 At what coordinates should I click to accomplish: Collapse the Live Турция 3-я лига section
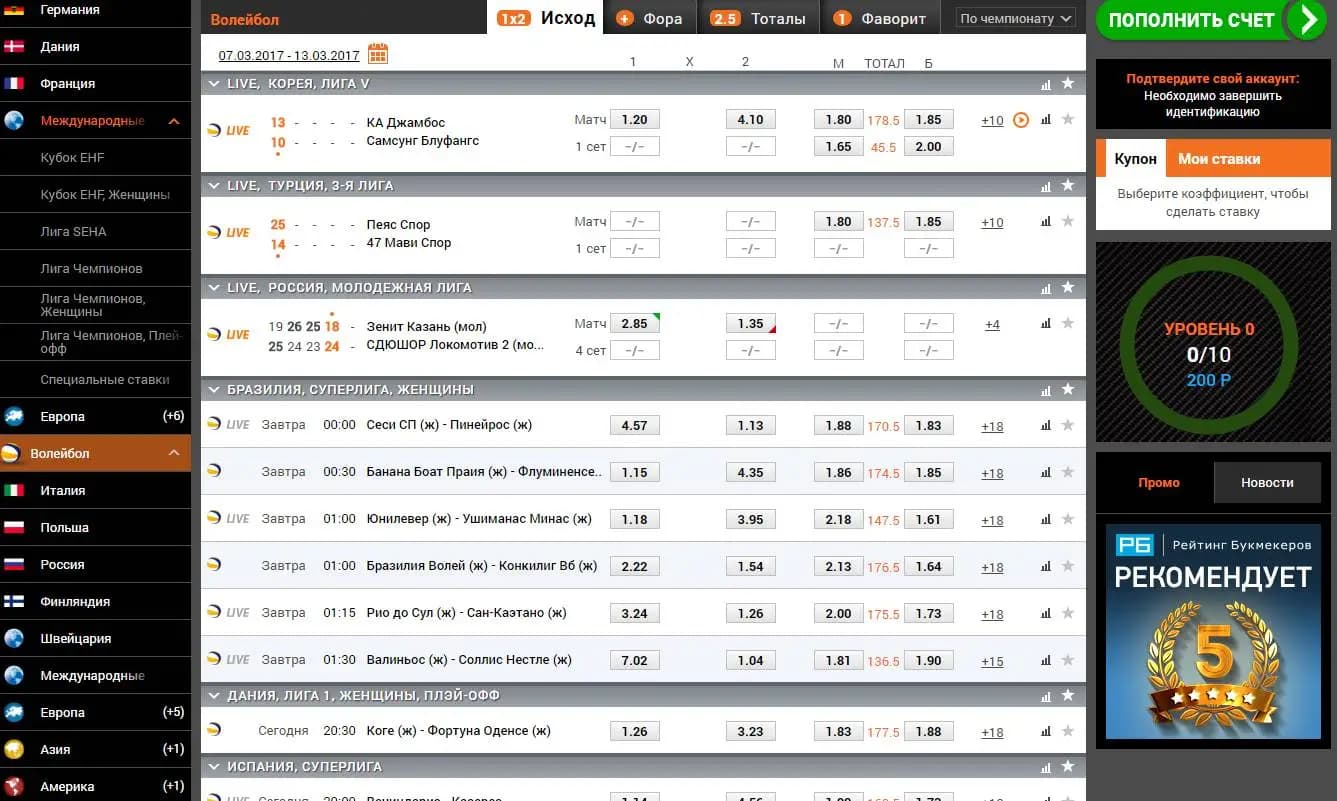coord(214,186)
